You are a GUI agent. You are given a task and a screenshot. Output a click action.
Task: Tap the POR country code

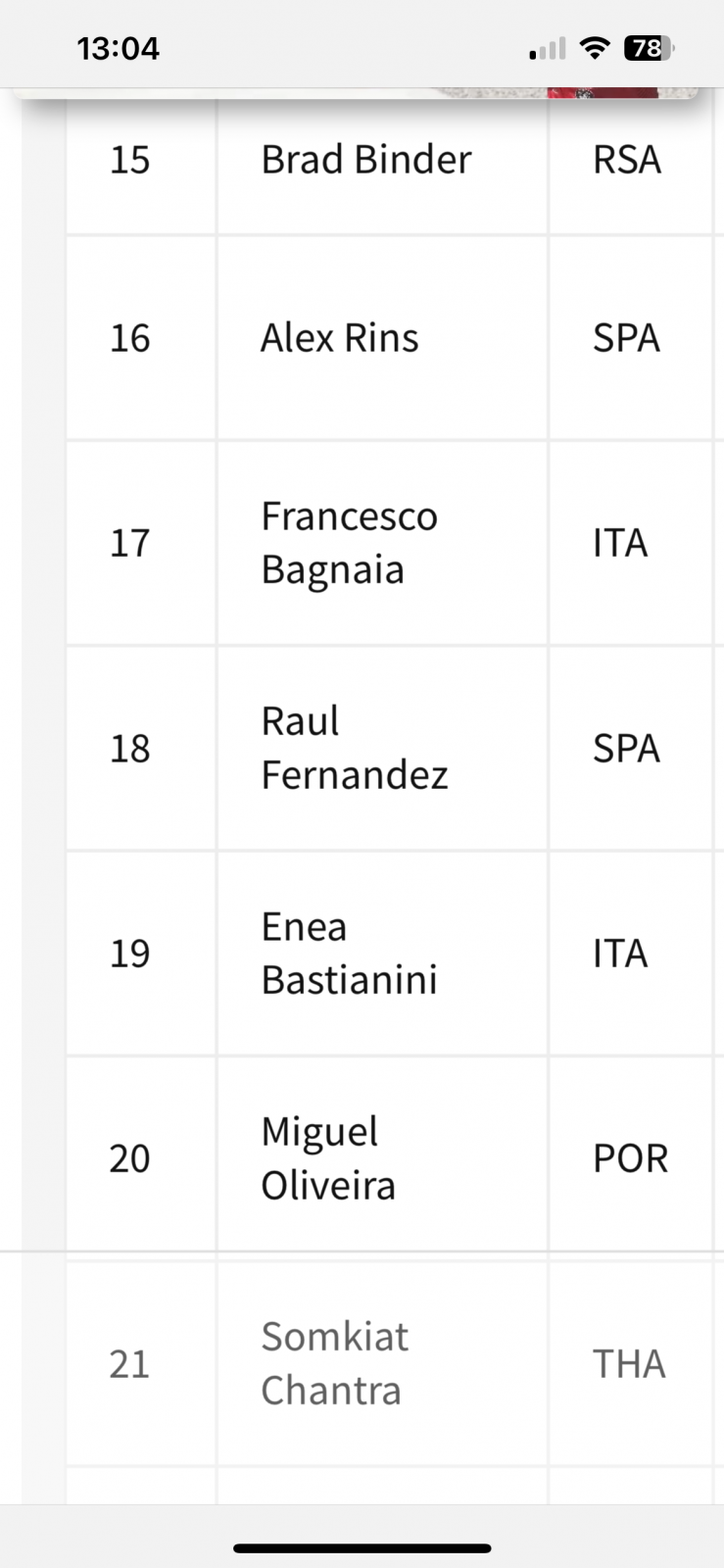(630, 1158)
